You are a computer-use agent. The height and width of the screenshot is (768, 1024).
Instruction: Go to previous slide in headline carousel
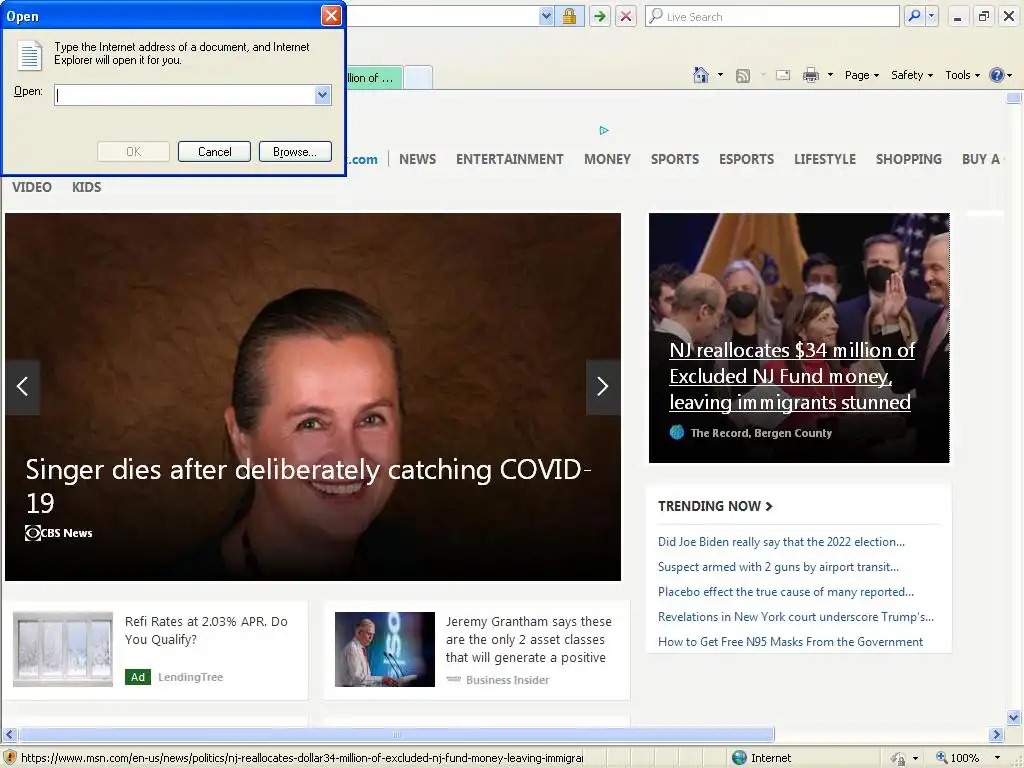tap(22, 387)
